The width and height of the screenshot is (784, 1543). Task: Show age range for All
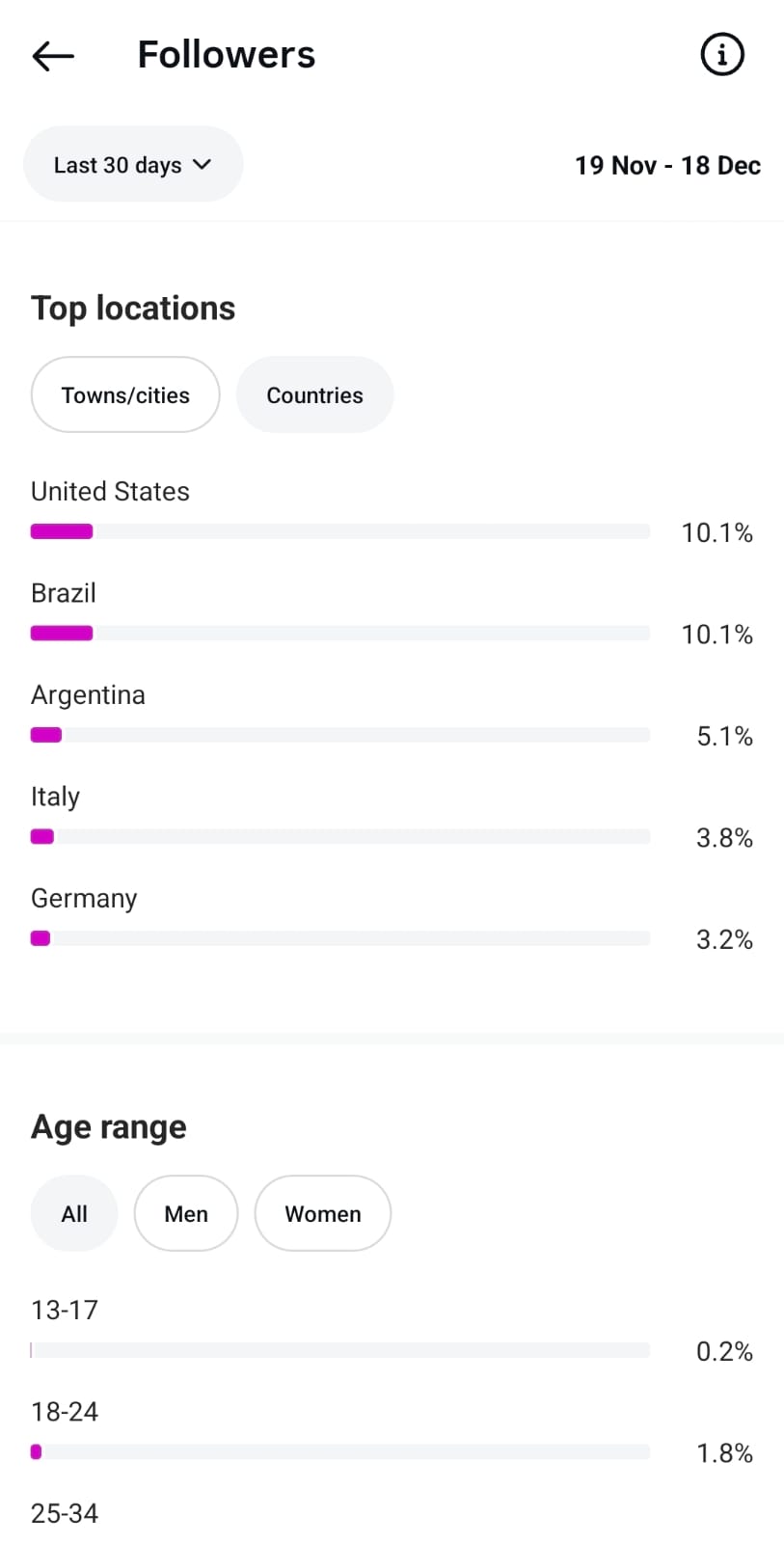point(74,1214)
